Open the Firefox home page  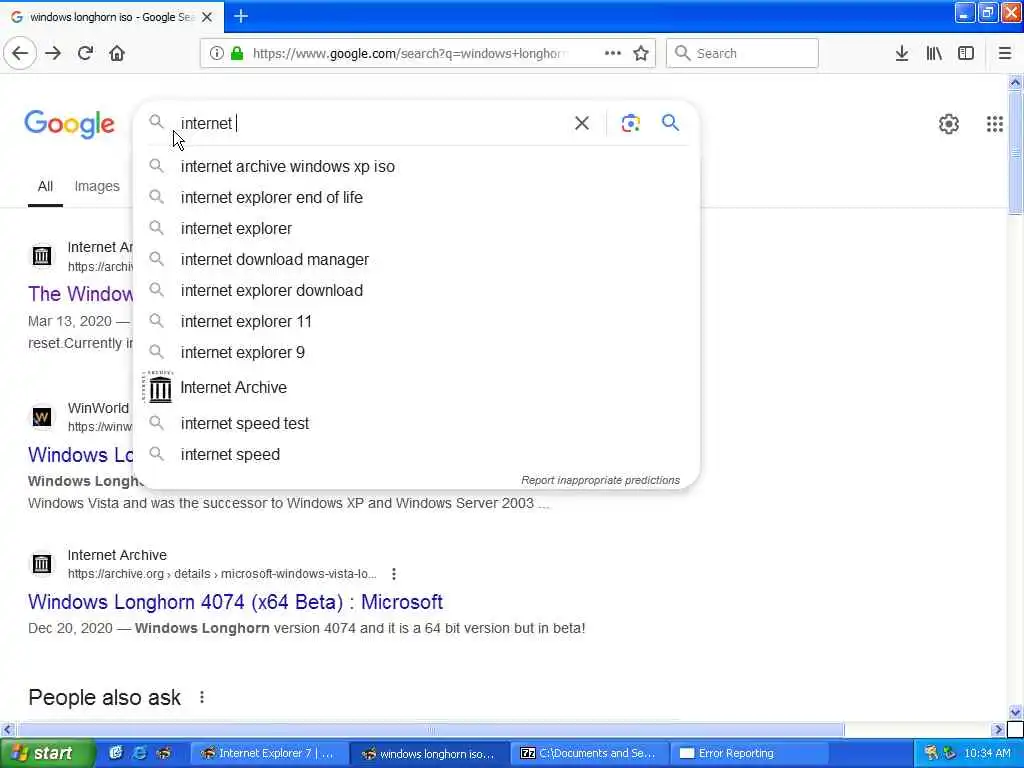point(117,54)
